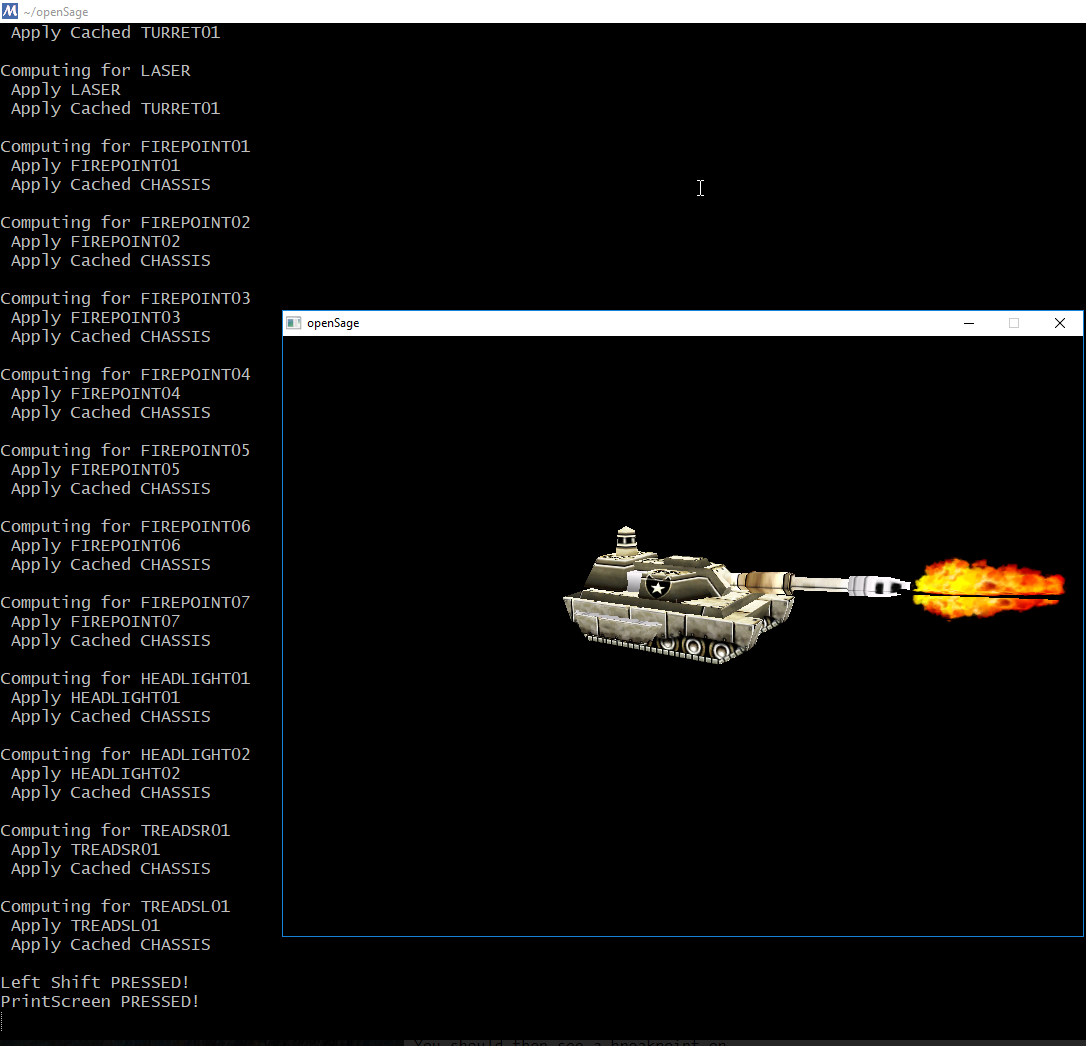Click the 'Computing for LASER' line
This screenshot has height=1046, width=1086.
click(96, 71)
